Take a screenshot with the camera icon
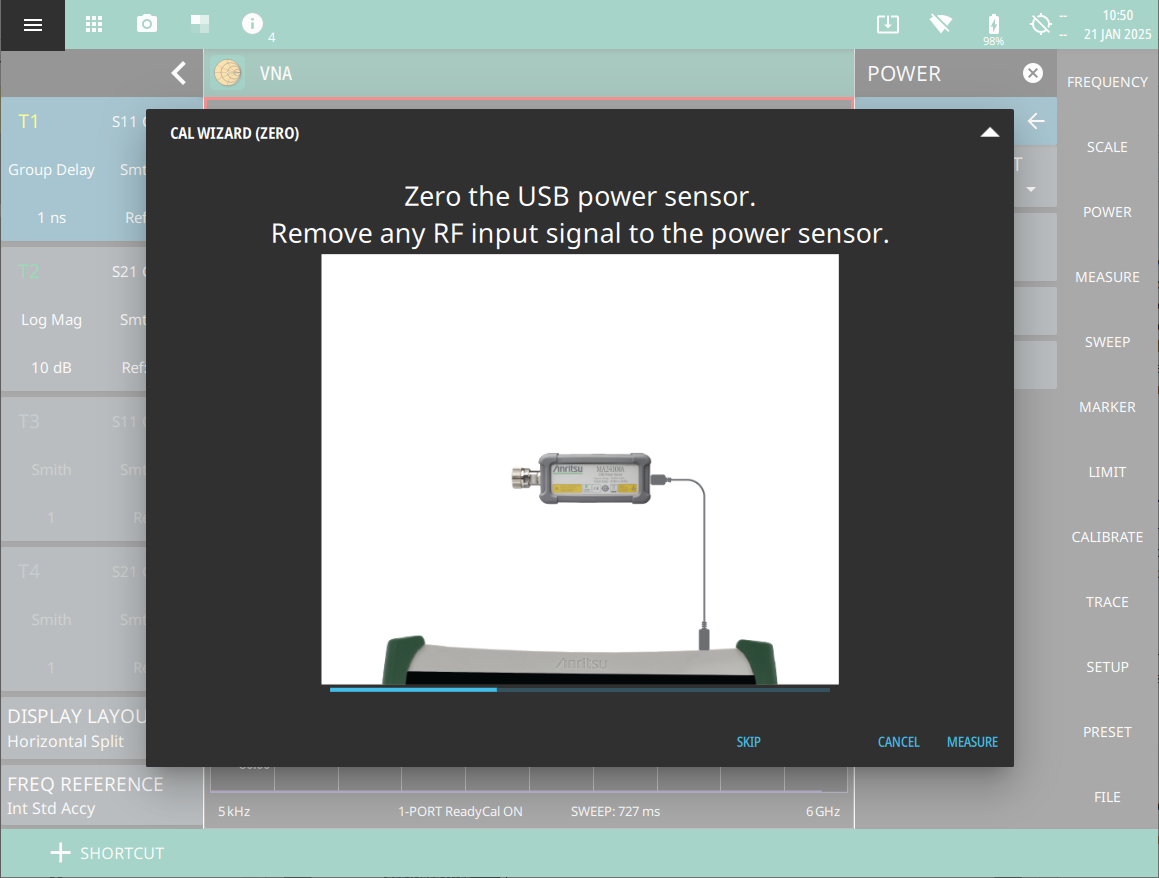 tap(147, 24)
